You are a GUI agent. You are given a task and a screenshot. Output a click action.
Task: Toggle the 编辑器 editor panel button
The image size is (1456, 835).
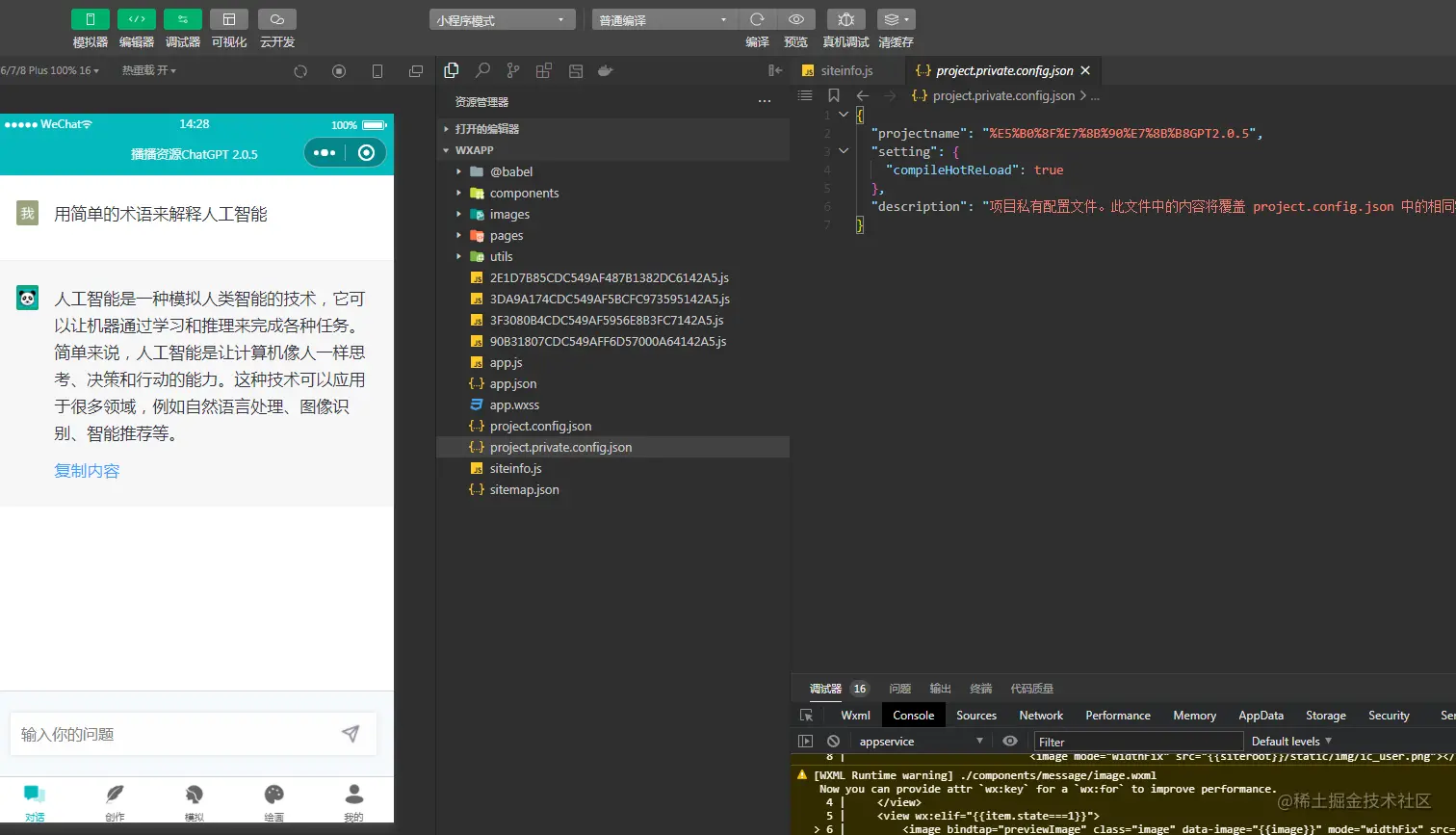137,19
